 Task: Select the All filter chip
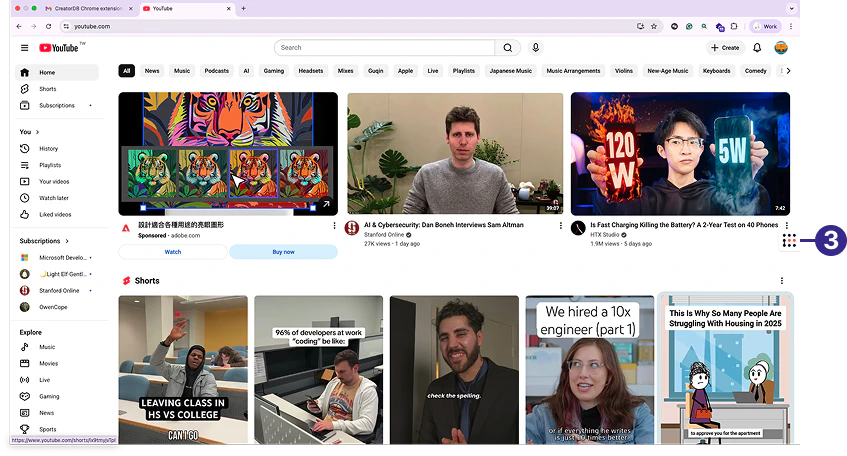coord(126,71)
